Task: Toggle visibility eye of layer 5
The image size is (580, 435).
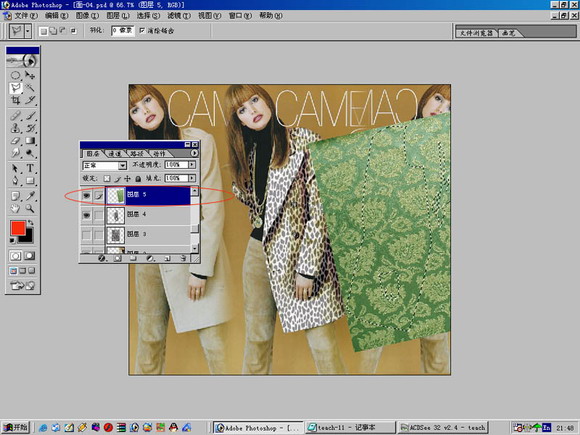Action: 87,195
